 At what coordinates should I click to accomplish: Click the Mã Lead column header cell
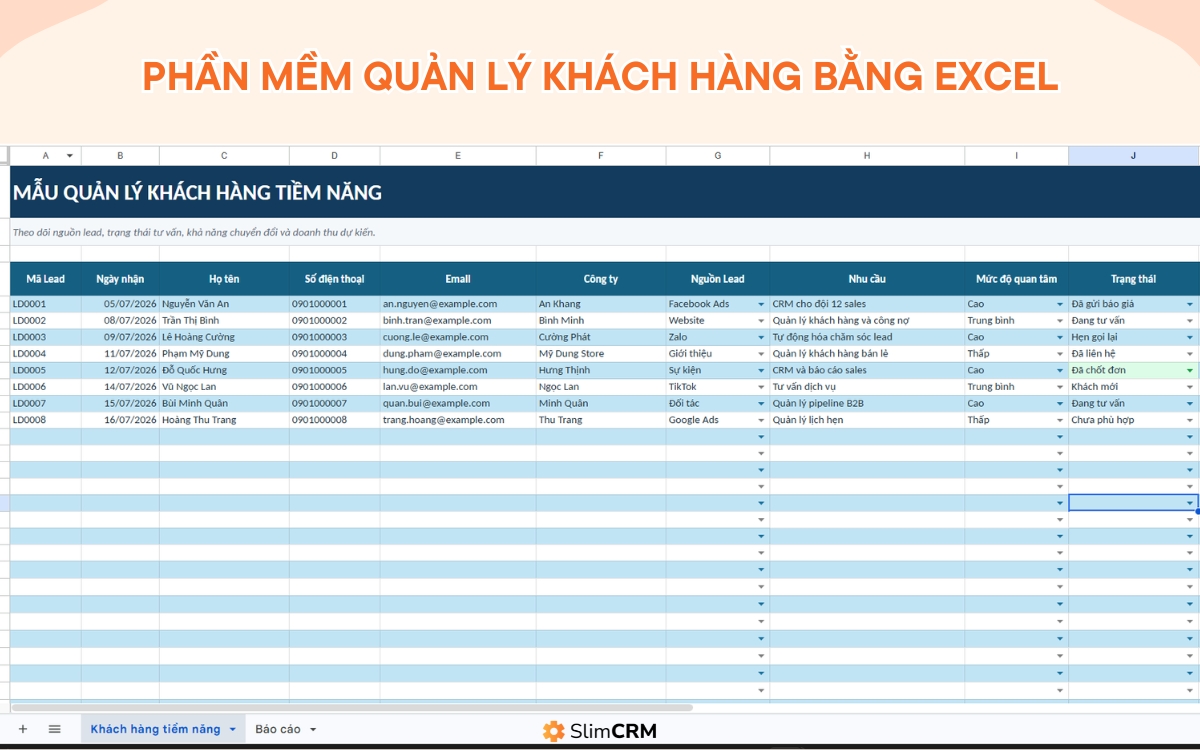pos(46,279)
